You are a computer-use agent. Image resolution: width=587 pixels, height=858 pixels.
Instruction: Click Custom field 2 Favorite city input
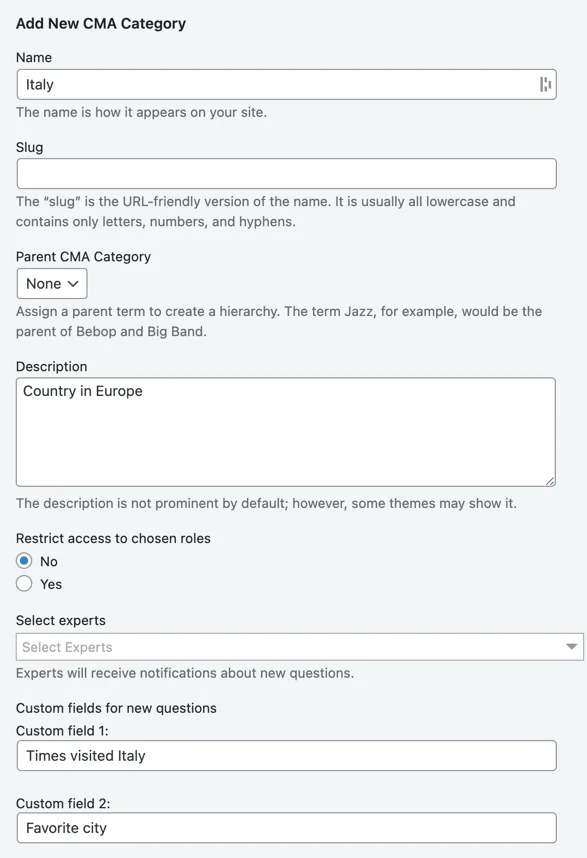[x=287, y=828]
